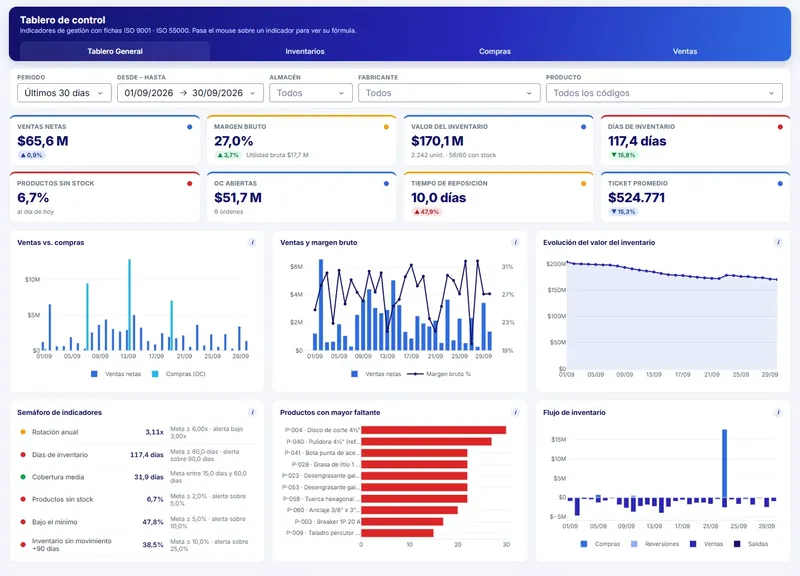The image size is (800, 576).
Task: Click the Compras swatch in Flujo de inventario legend
Action: (584, 544)
